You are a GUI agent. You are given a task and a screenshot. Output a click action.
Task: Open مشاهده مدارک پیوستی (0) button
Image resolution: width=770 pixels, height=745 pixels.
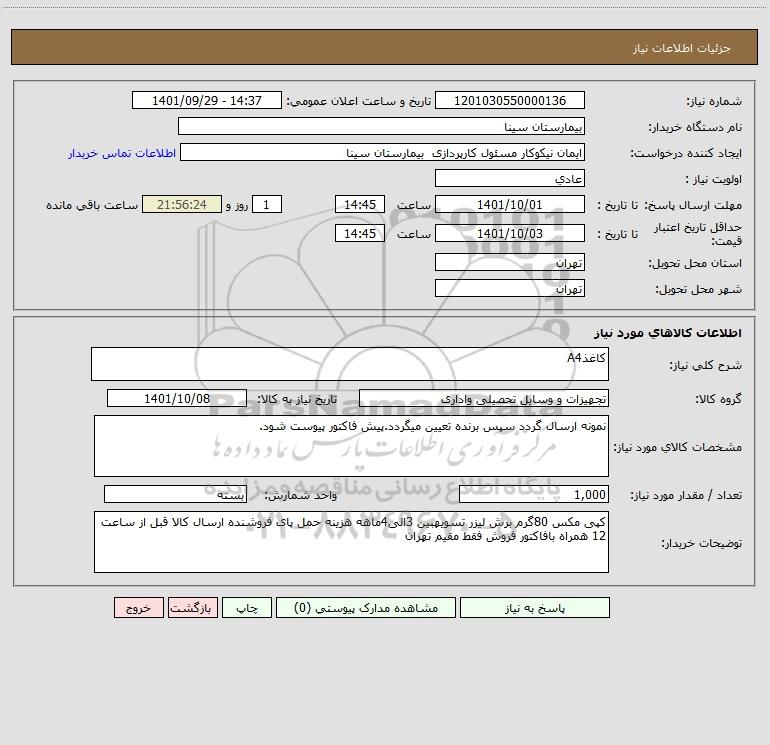tap(366, 608)
